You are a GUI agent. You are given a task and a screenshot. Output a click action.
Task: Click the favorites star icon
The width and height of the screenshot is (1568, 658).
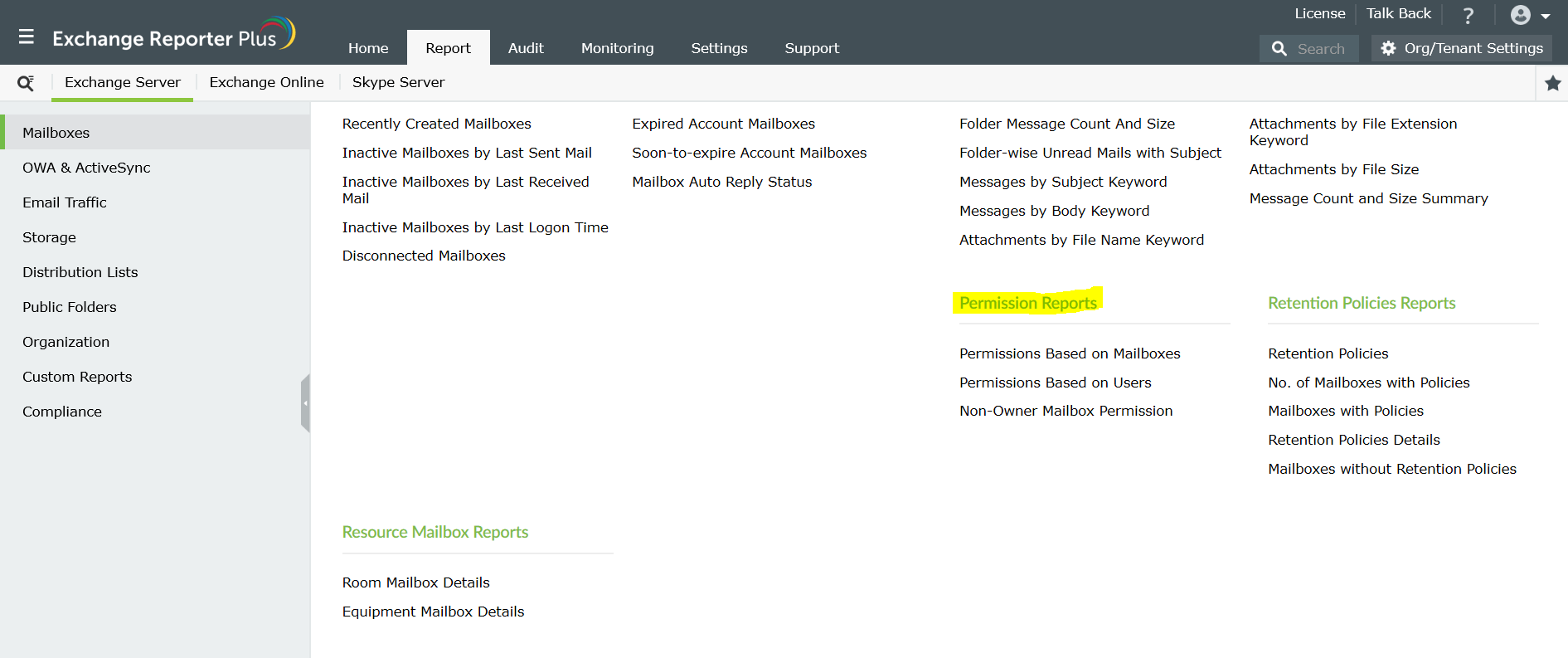click(x=1553, y=83)
